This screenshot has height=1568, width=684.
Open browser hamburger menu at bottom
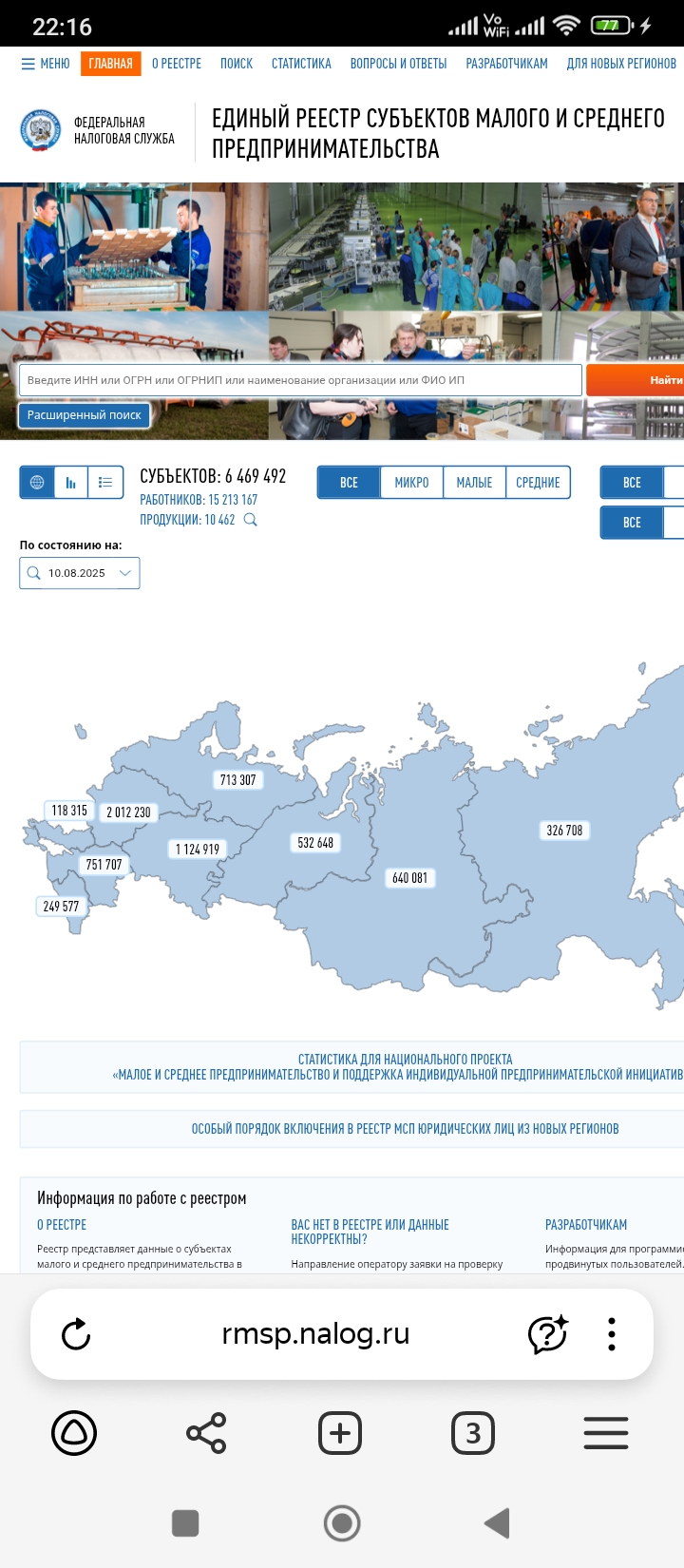(606, 1433)
